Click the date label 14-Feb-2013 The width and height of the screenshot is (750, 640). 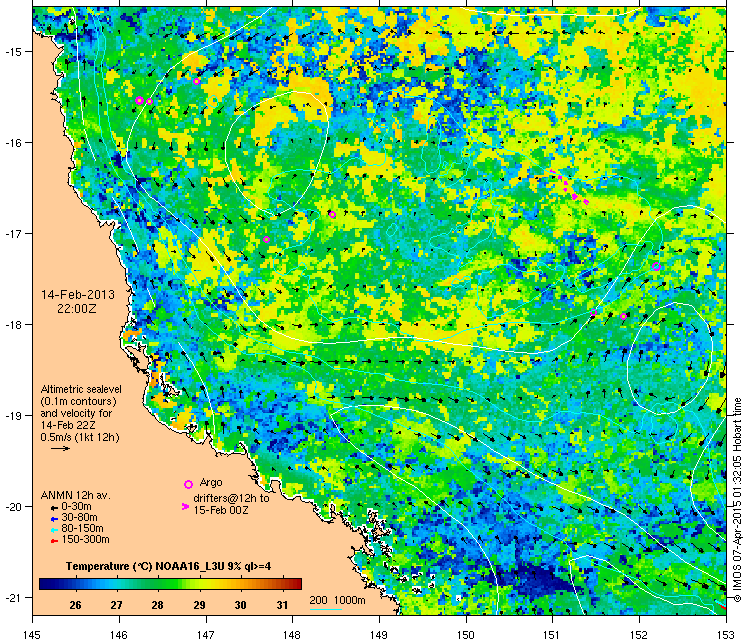tap(77, 295)
